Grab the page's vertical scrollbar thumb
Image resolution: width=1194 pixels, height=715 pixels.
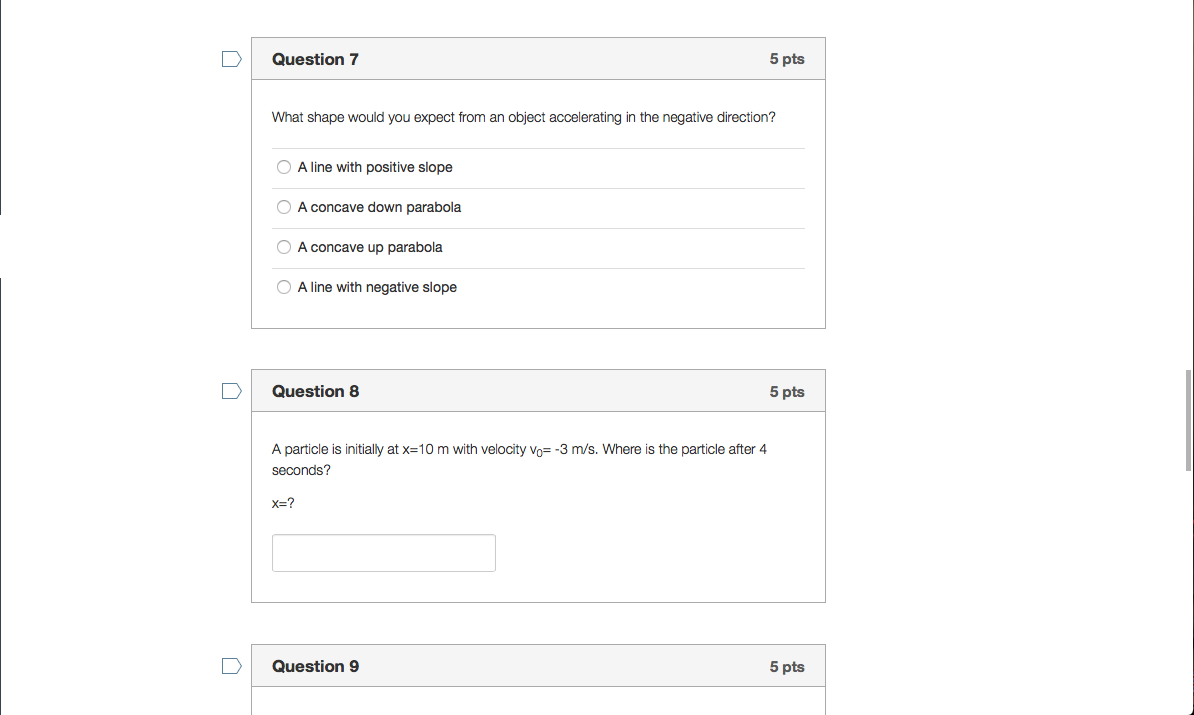tap(1188, 412)
